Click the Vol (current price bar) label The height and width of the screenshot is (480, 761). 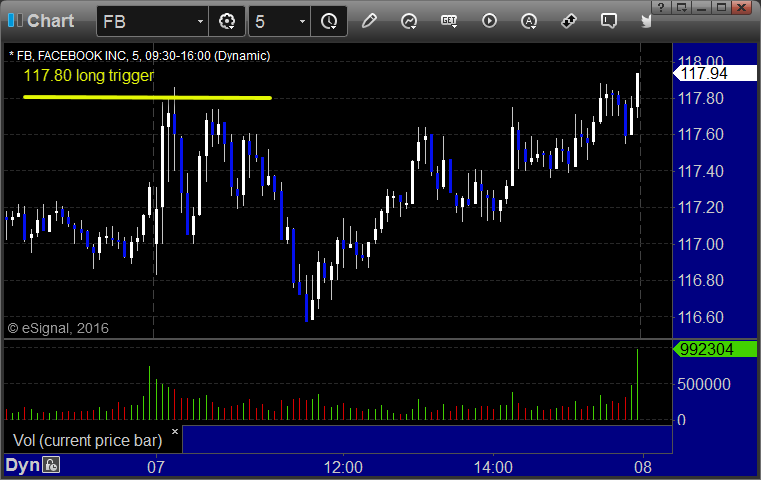click(x=88, y=441)
